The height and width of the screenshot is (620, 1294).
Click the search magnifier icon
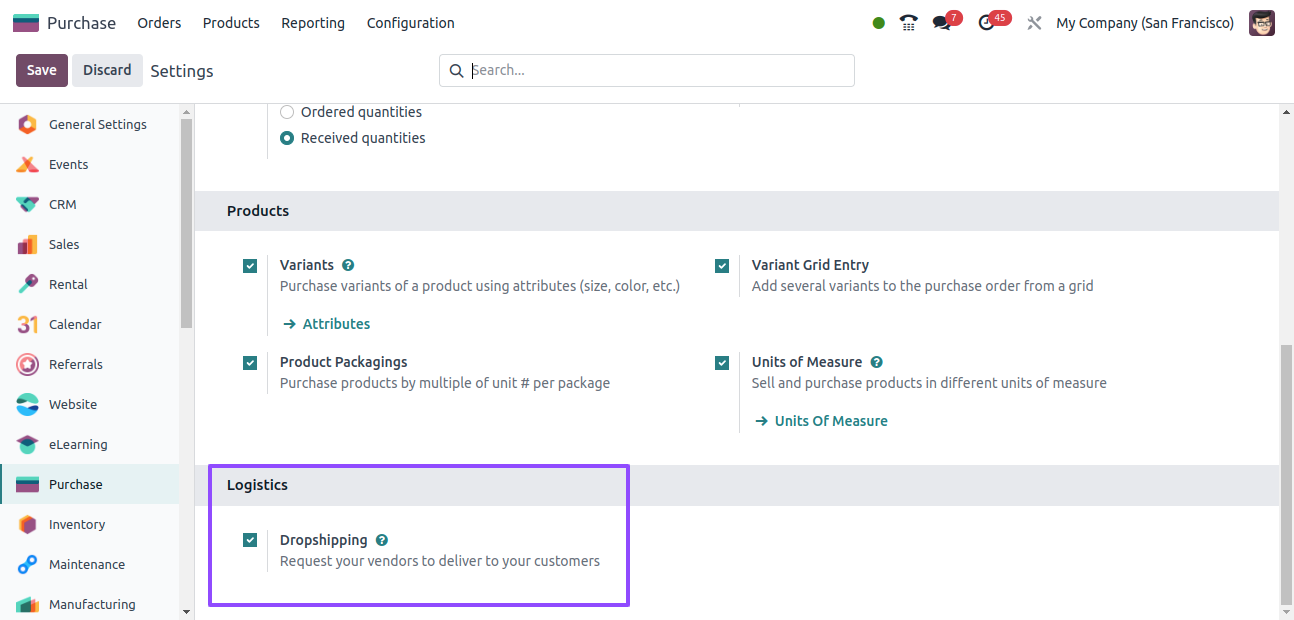tap(457, 70)
